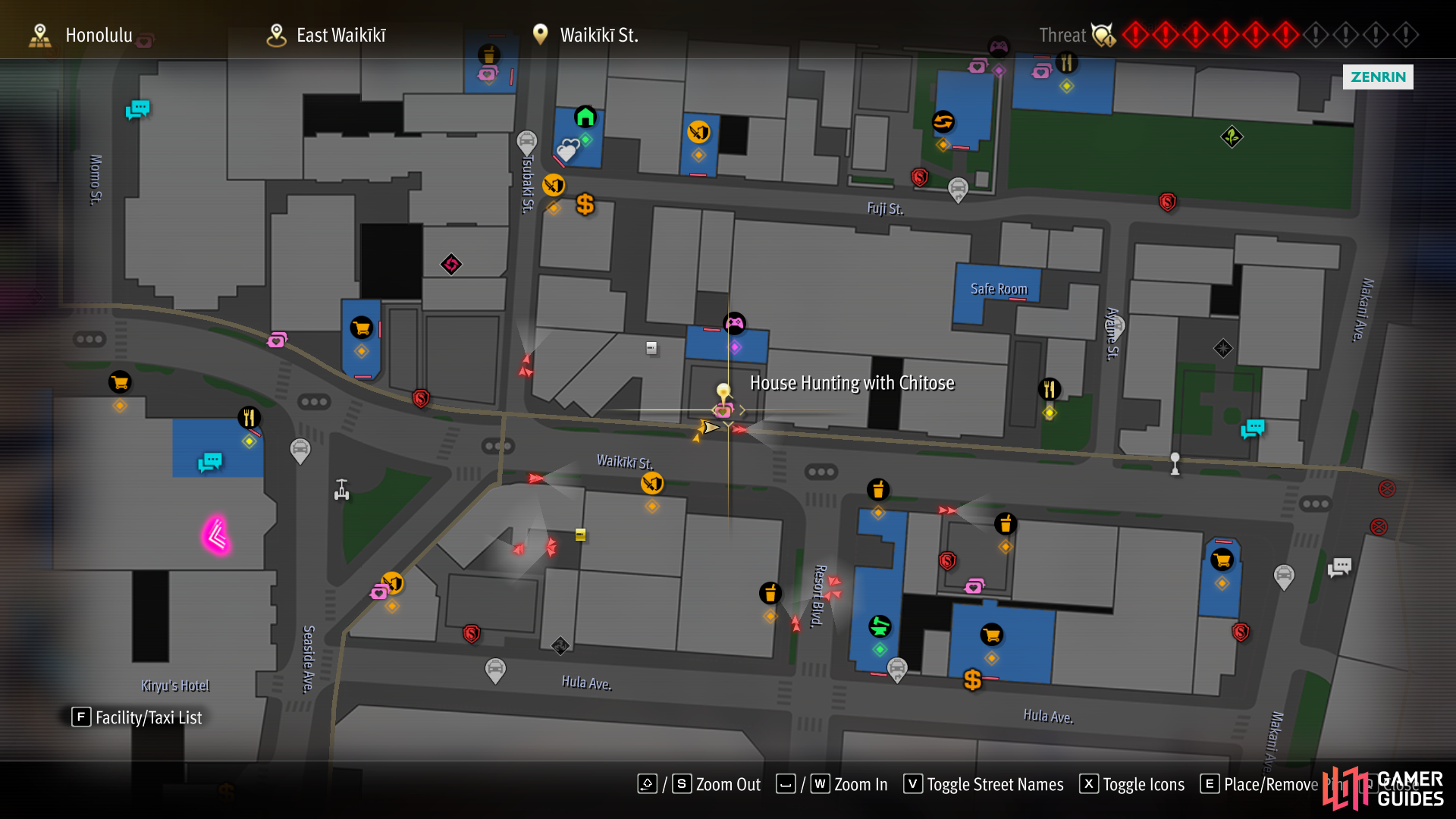Click the Safe Room label
1456x819 pixels.
tap(999, 289)
